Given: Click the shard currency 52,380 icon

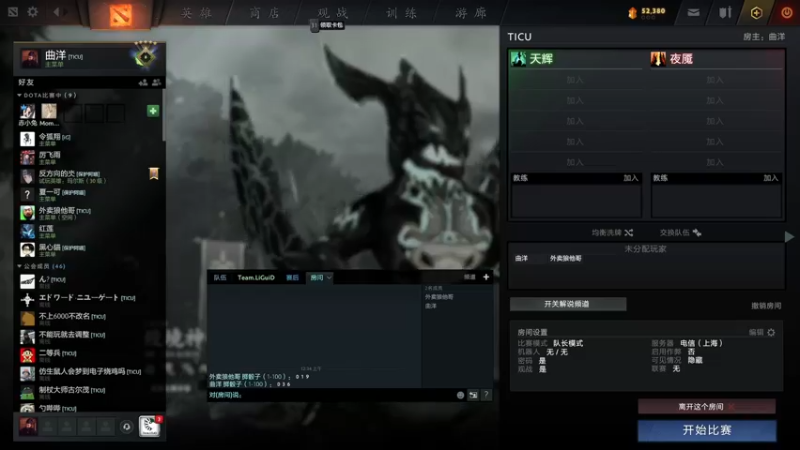Looking at the screenshot, I should (633, 13).
